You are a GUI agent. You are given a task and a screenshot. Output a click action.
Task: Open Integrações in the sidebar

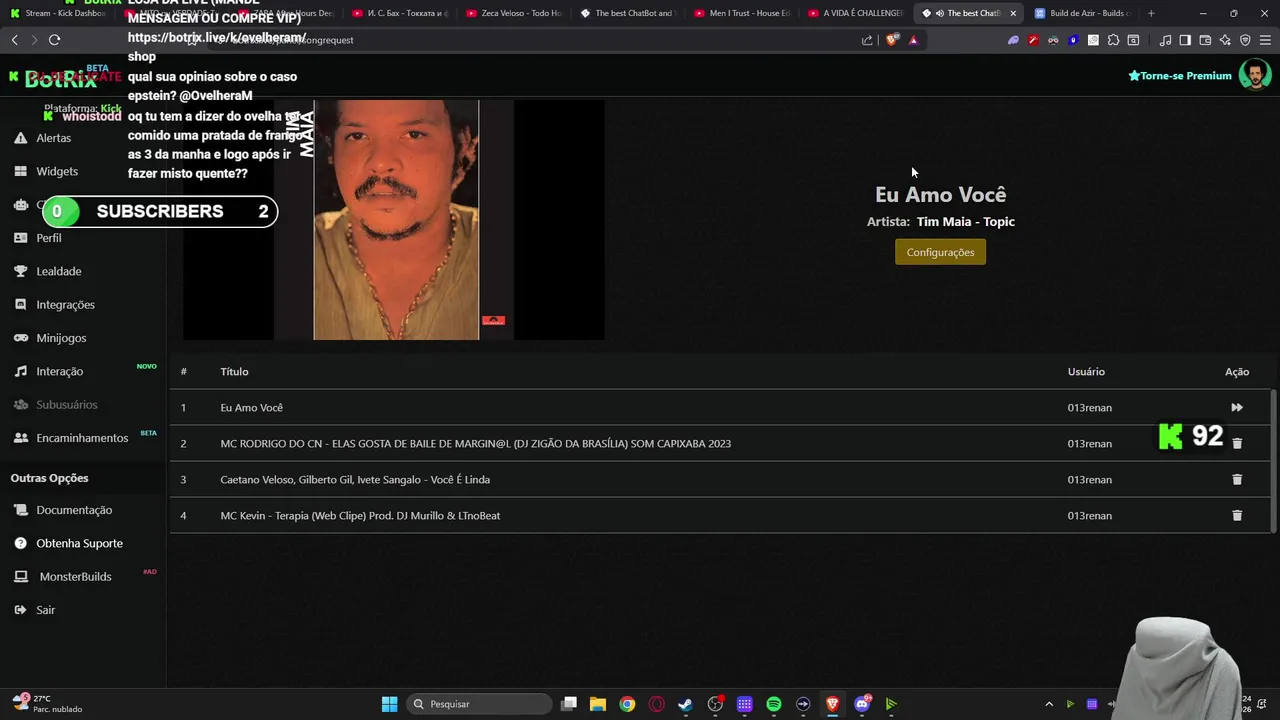pos(65,304)
